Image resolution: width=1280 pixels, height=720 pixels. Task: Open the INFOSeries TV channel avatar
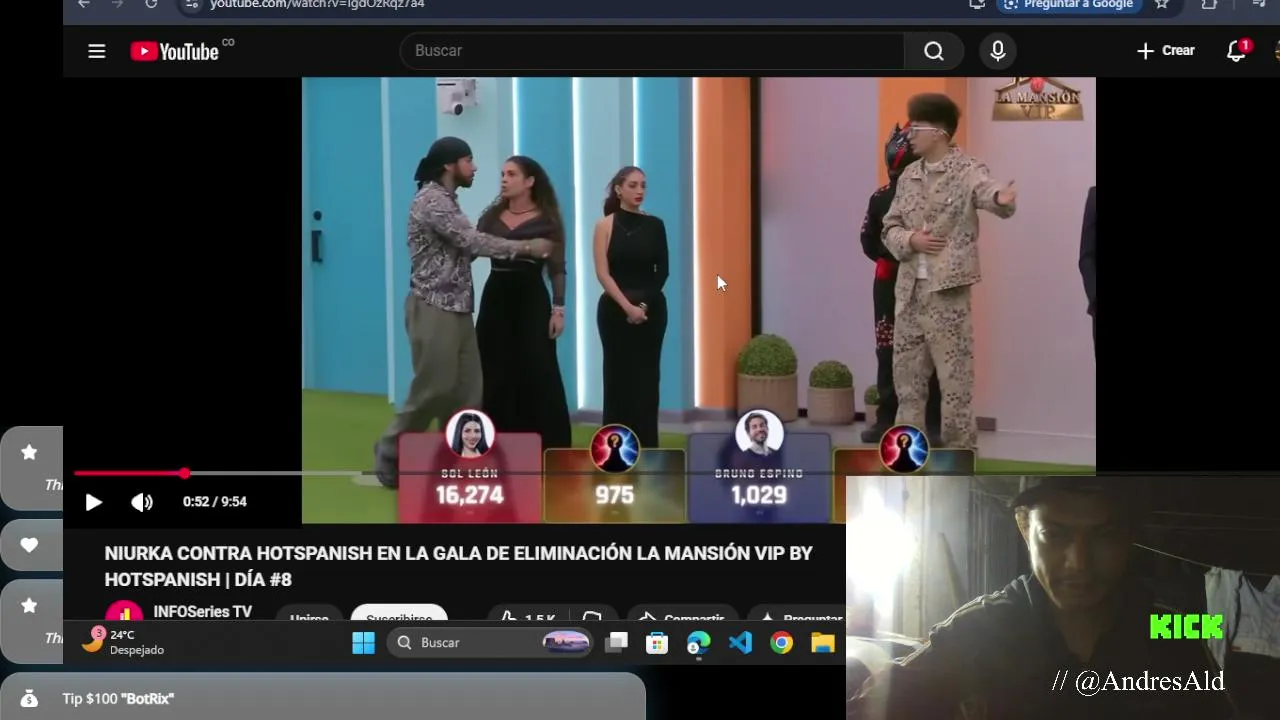coord(124,612)
